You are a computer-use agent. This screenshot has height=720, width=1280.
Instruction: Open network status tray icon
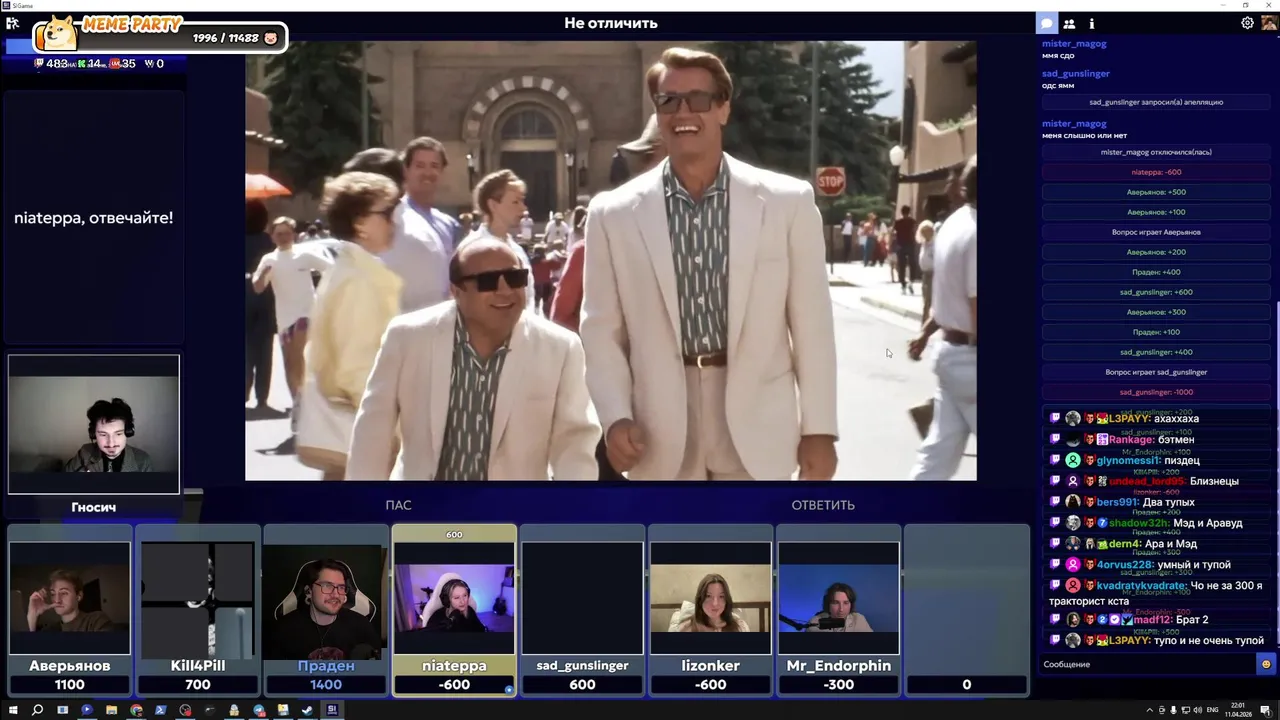click(1184, 710)
